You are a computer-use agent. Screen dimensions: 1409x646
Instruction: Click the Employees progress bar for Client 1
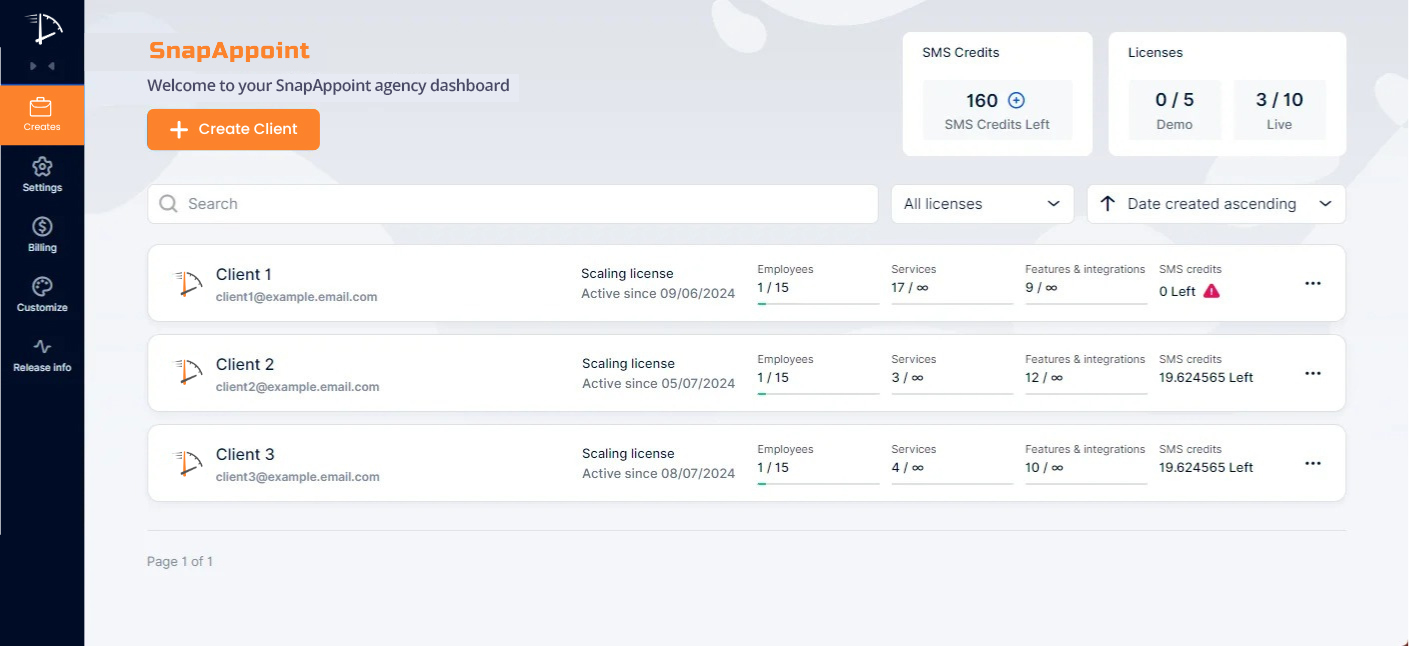point(818,303)
